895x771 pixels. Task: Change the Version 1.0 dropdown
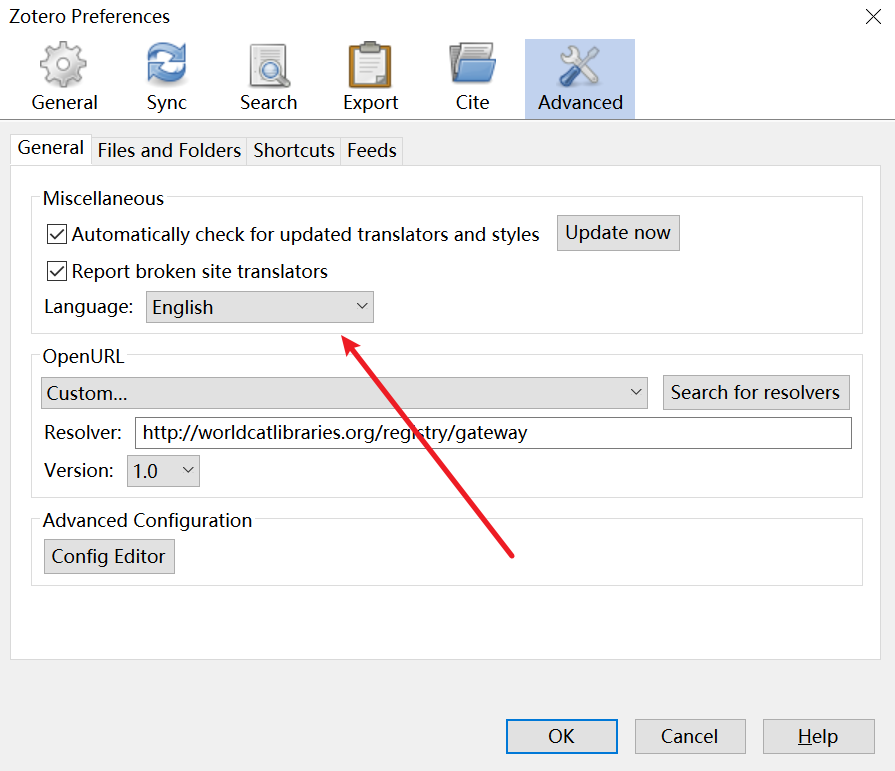tap(163, 471)
